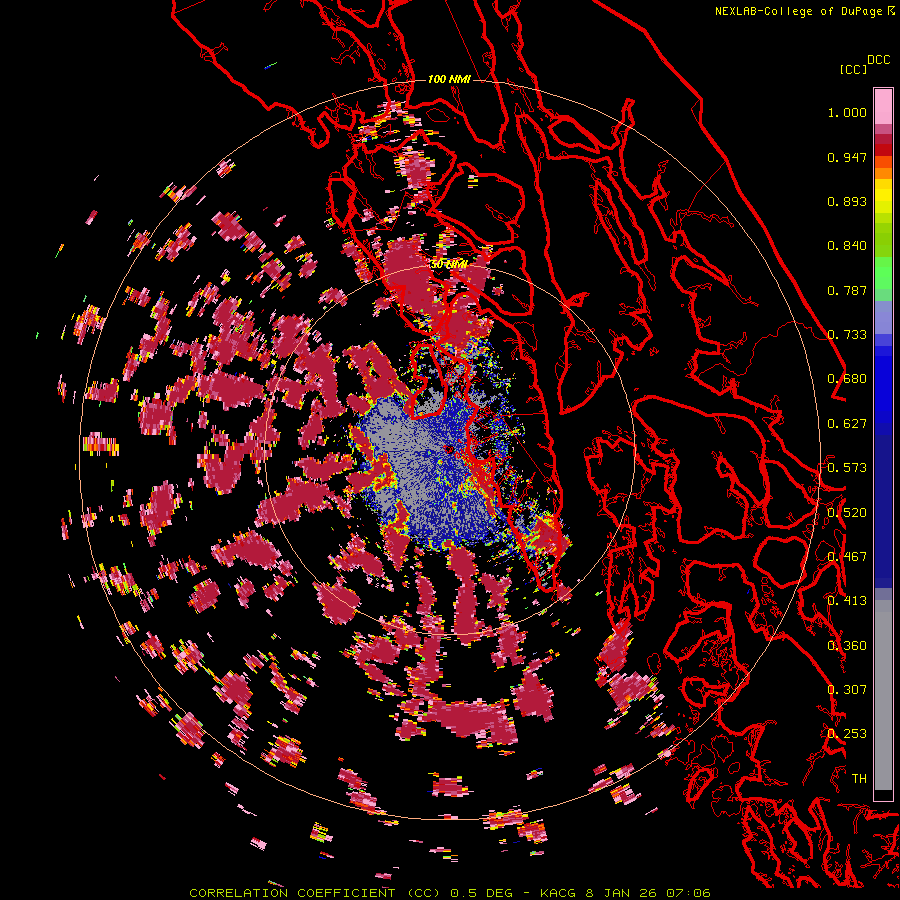
Task: Click the 0.893 scale value
Action: (847, 201)
